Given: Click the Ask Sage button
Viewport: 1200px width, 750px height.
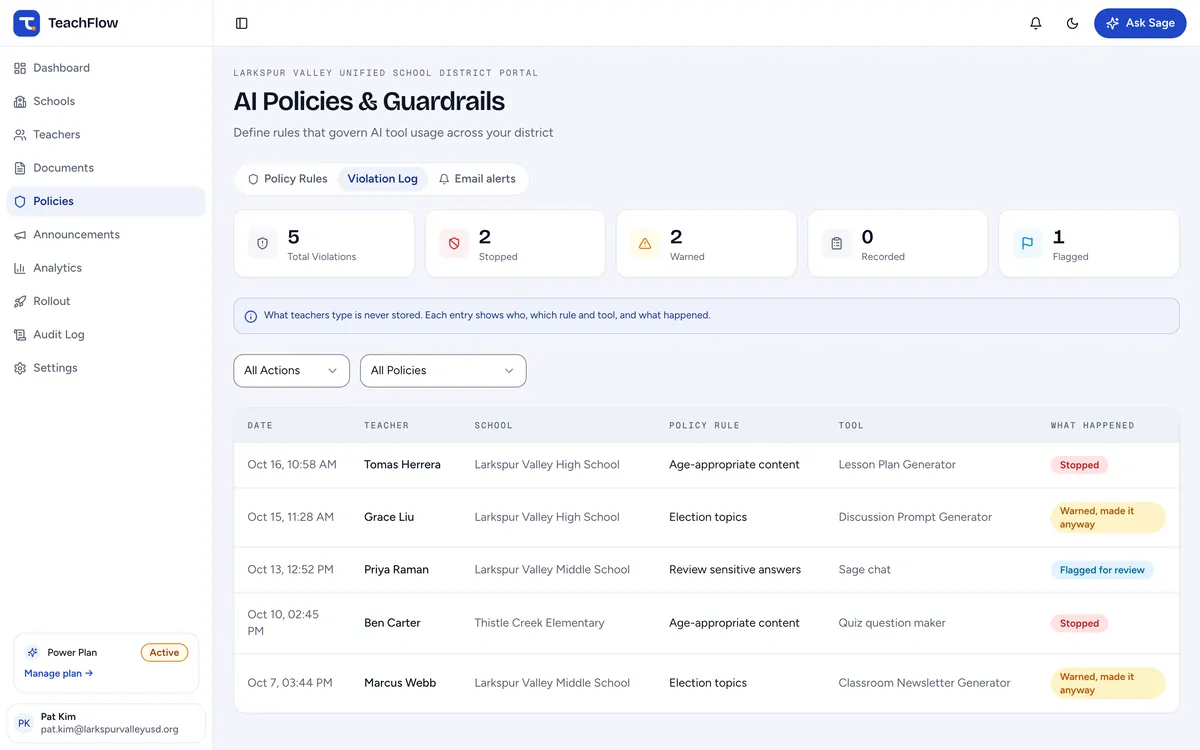Looking at the screenshot, I should (x=1140, y=23).
